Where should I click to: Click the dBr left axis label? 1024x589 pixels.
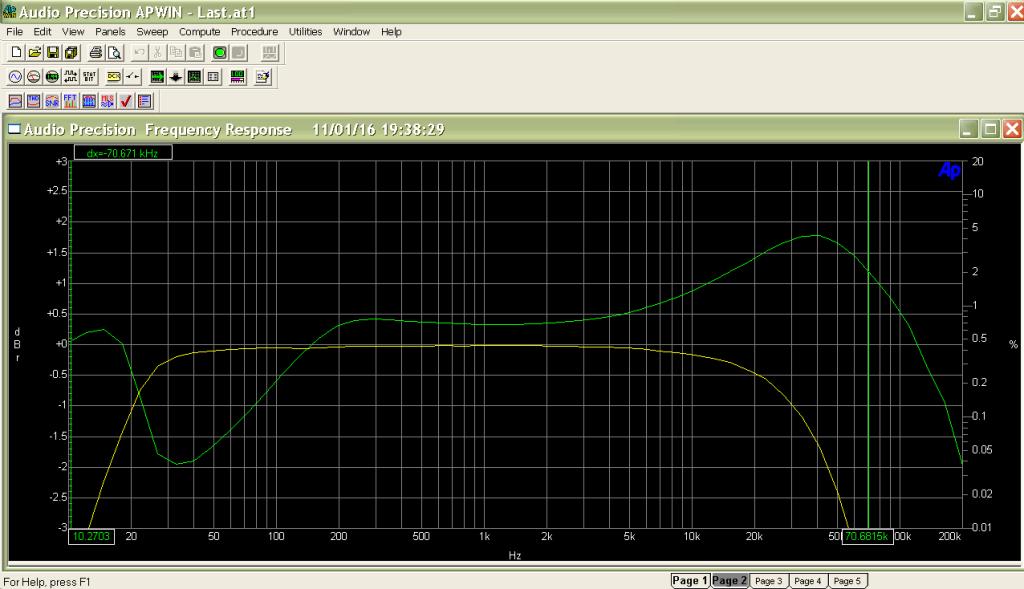17,345
